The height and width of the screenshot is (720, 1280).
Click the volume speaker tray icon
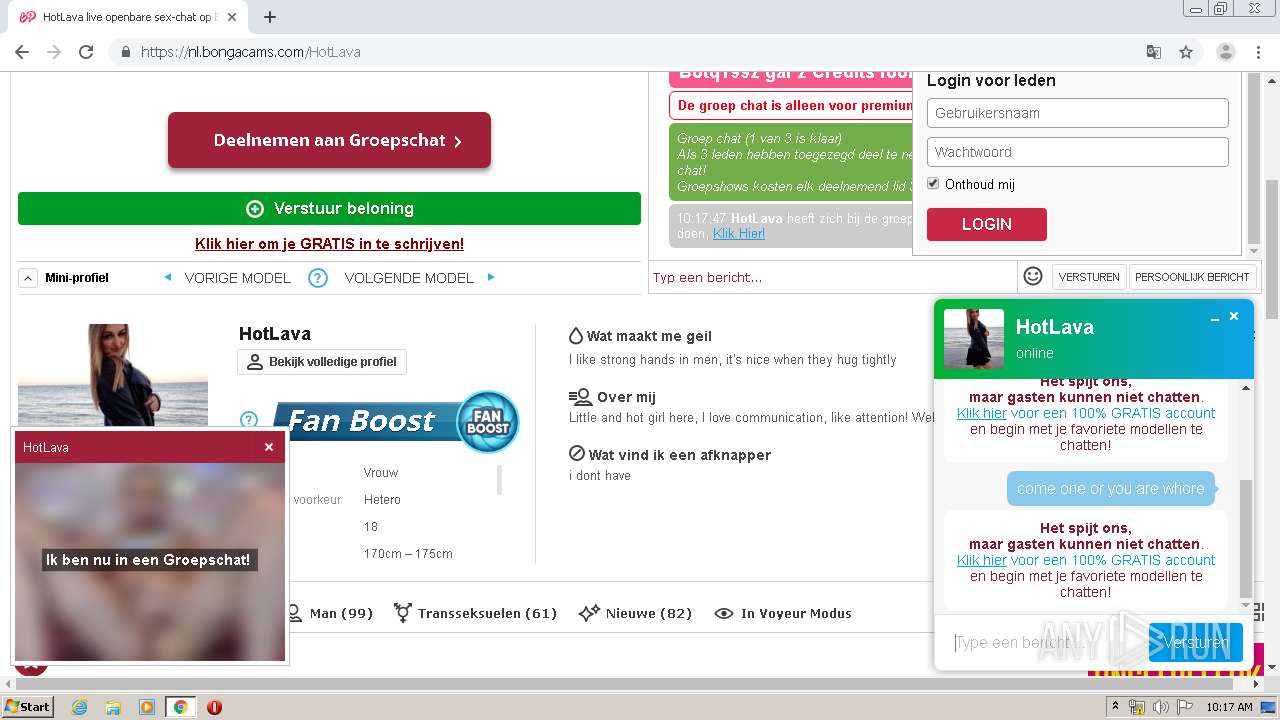coord(1161,707)
